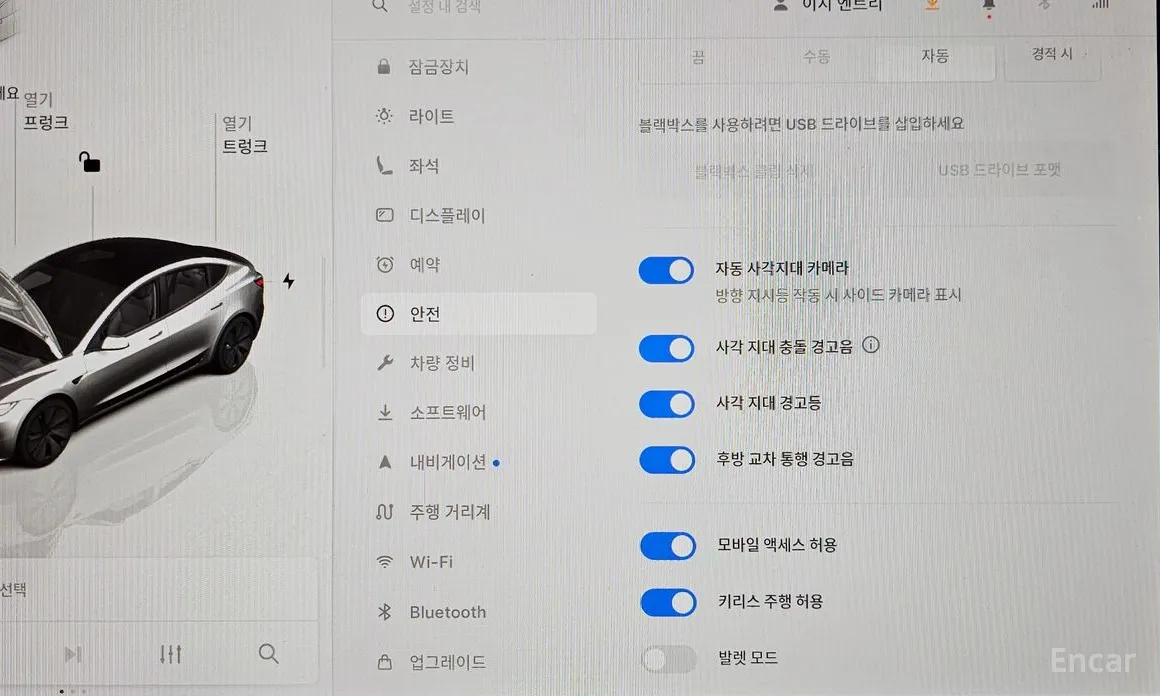Tap the charging lightning bolt icon
The width and height of the screenshot is (1160, 696).
(289, 281)
